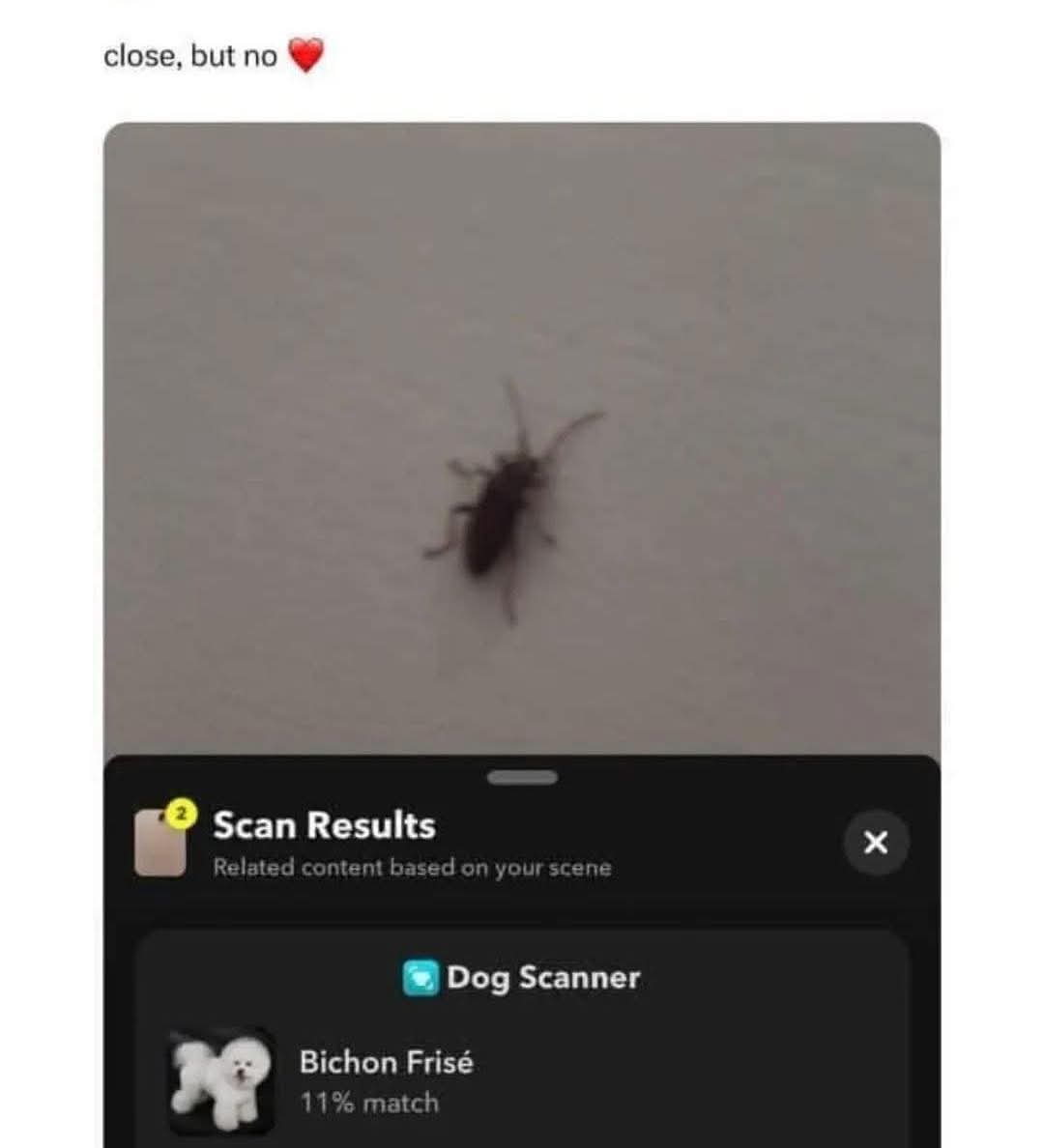Open the Dog Scanner result card

pos(522,1038)
